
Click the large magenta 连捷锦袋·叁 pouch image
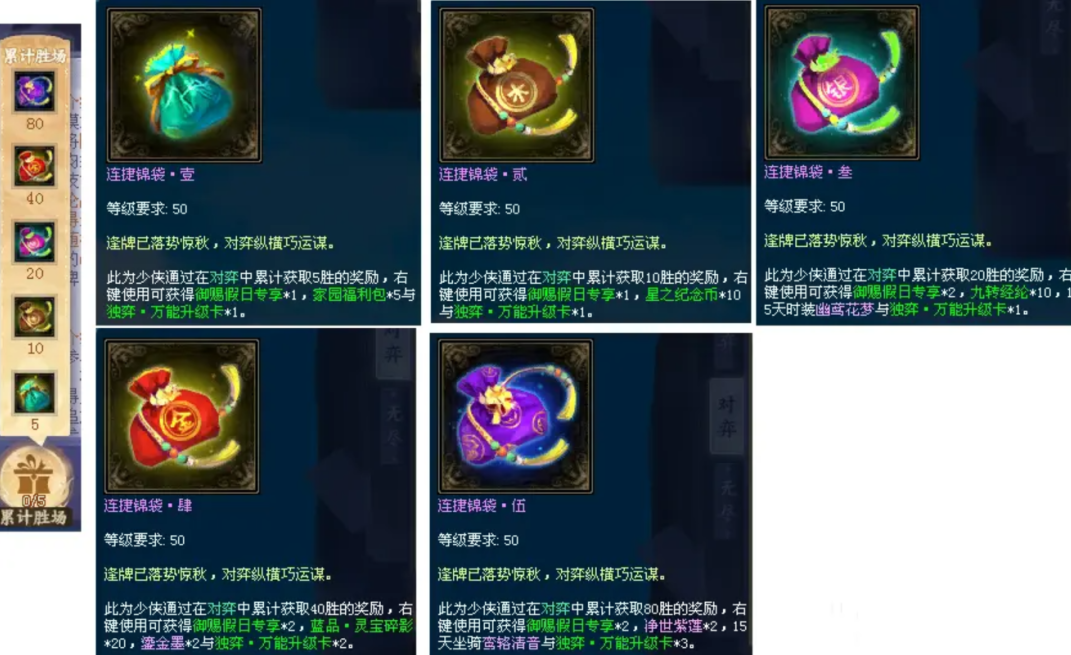pyautogui.click(x=842, y=83)
